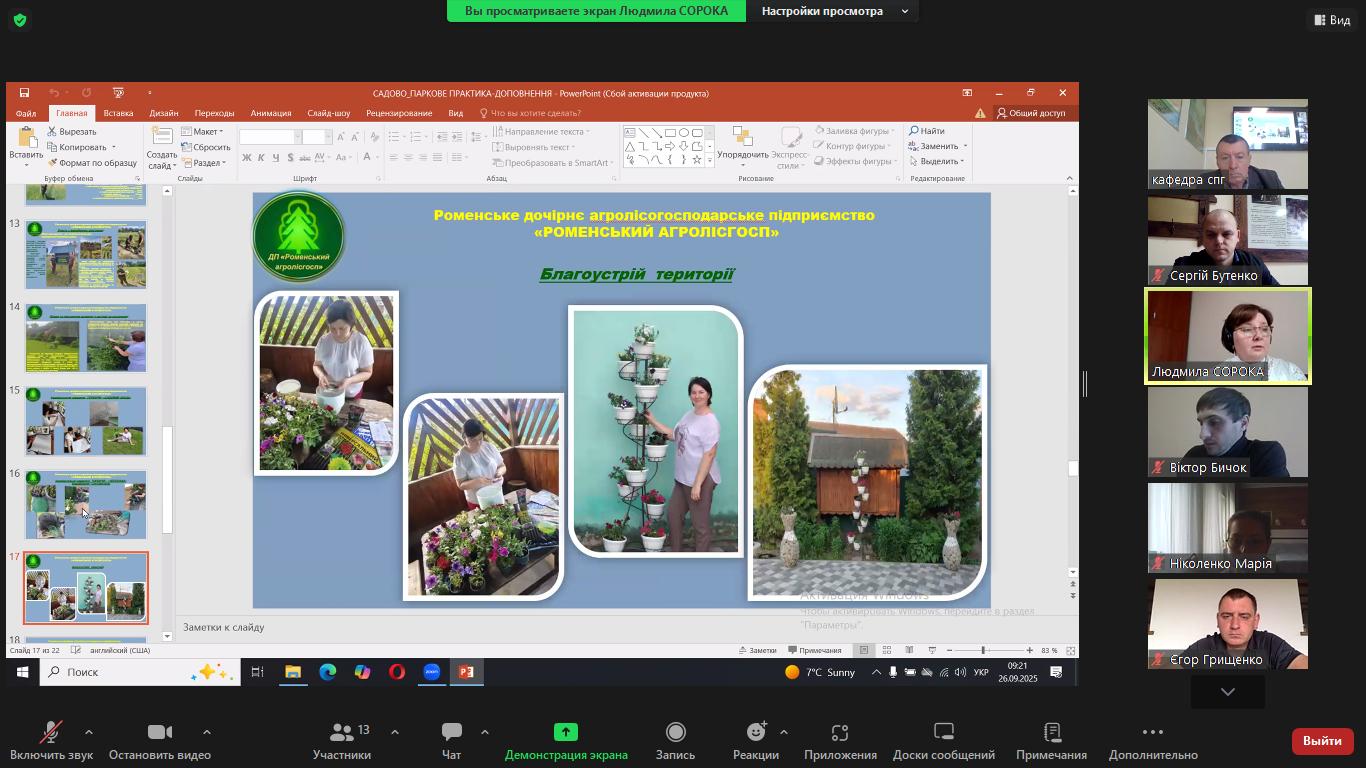Click the PowerPoint icon in Windows taskbar
Image resolution: width=1366 pixels, height=768 pixels.
coord(465,672)
